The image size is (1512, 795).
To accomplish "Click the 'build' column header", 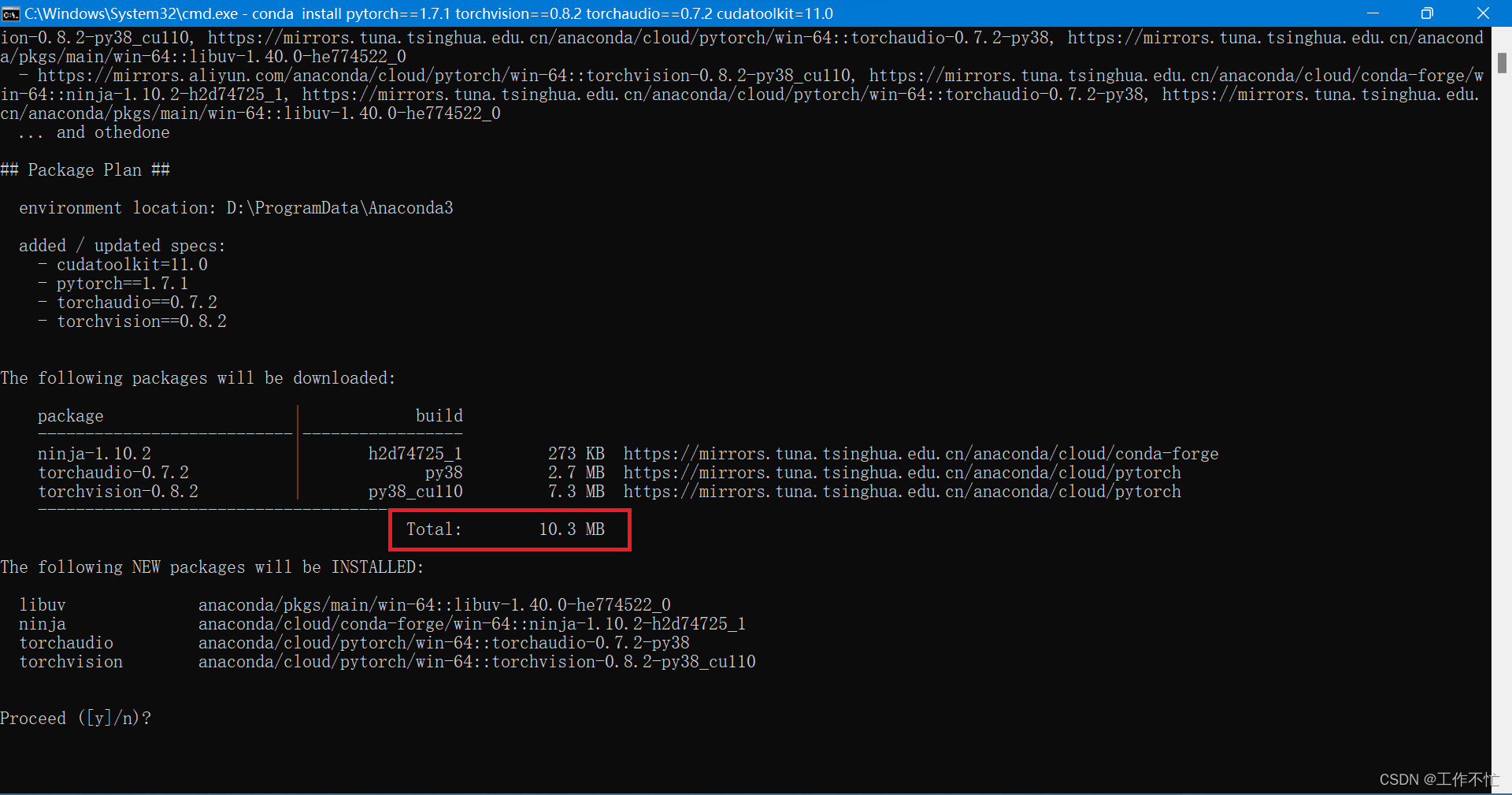I will 439,416.
